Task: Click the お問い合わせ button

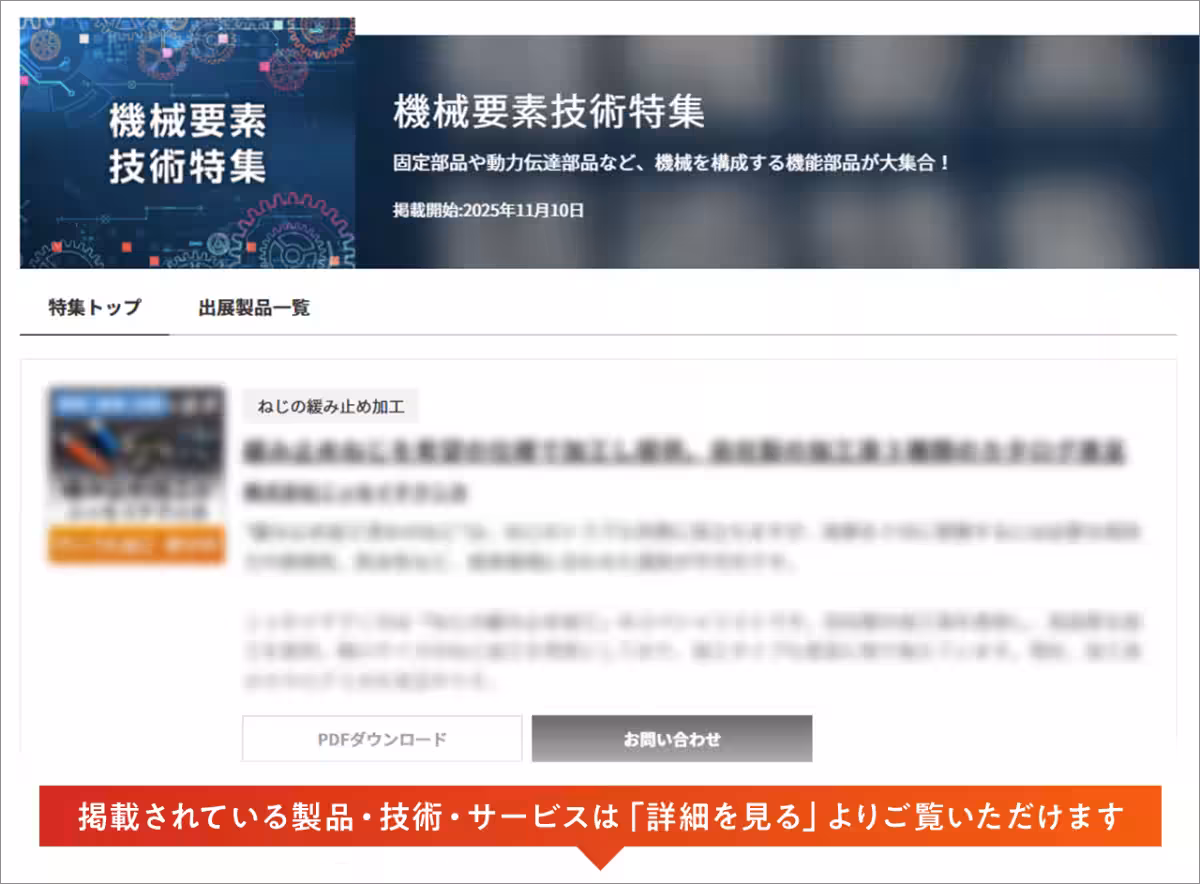Action: (673, 739)
